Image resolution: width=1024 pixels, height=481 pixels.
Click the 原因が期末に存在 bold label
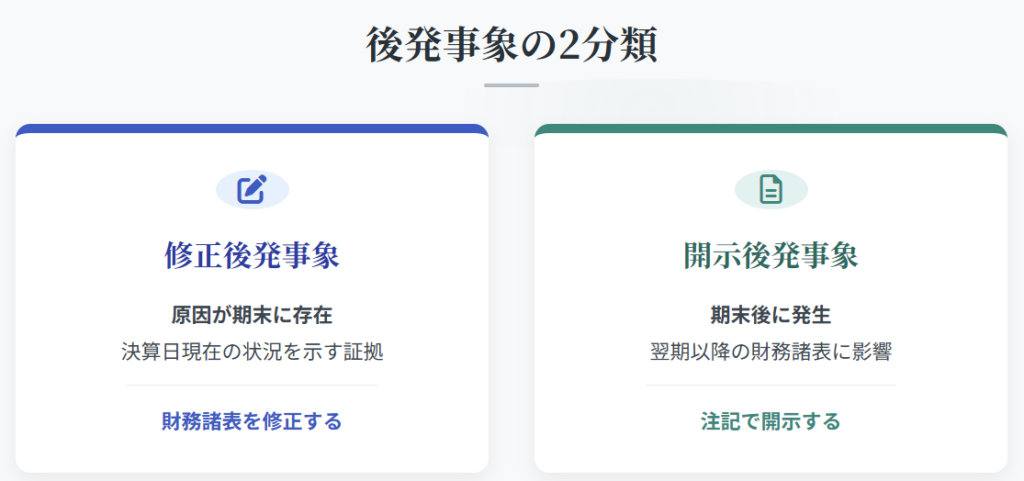coord(252,315)
